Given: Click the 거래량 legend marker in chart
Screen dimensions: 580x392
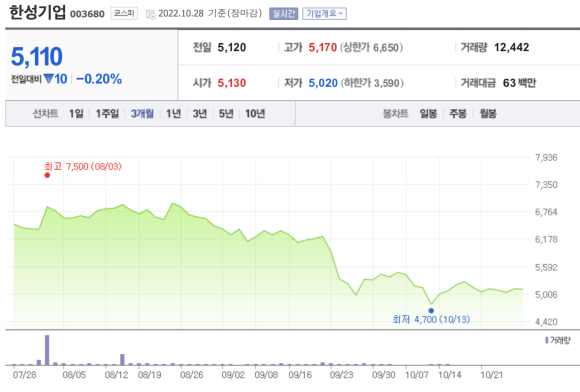Looking at the screenshot, I should click(547, 340).
